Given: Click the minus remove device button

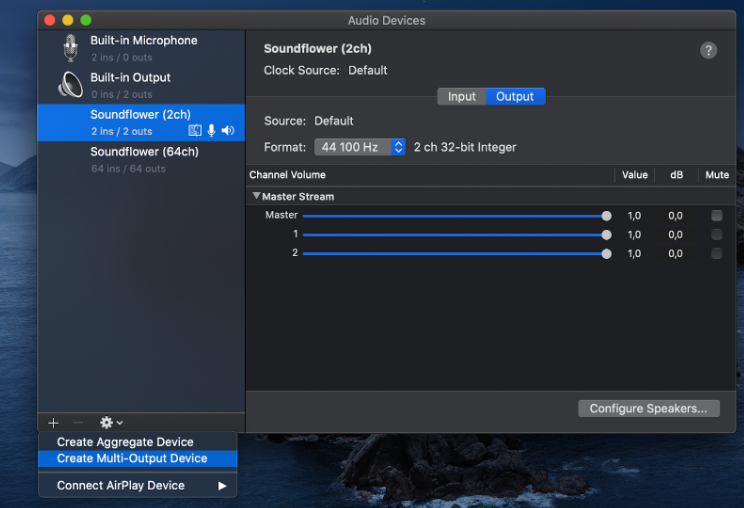Looking at the screenshot, I should (78, 423).
